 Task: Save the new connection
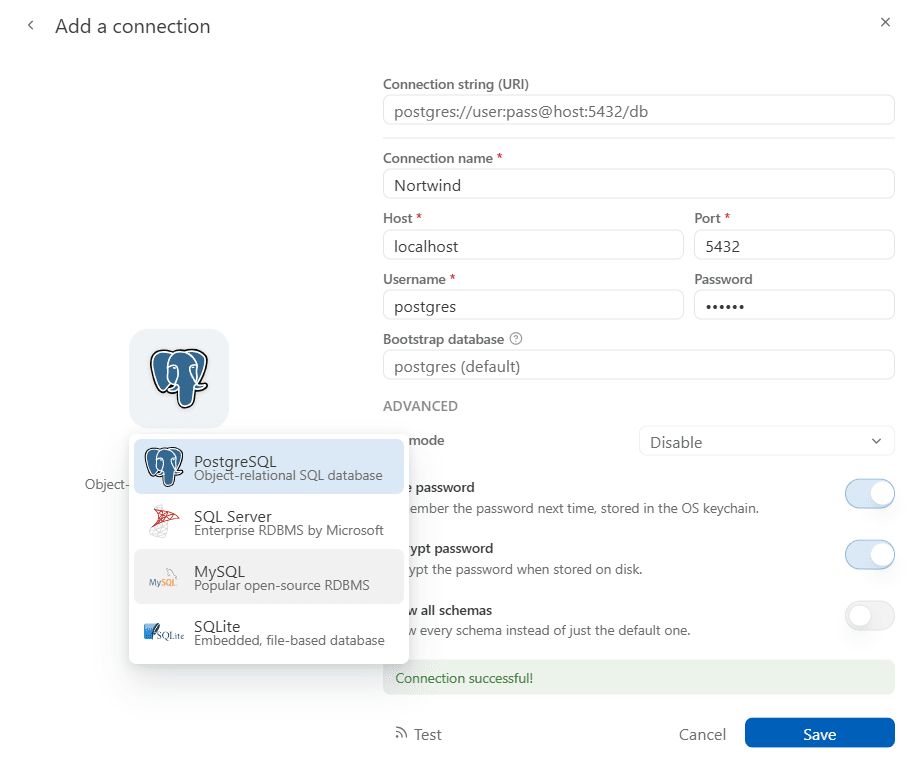coord(819,733)
